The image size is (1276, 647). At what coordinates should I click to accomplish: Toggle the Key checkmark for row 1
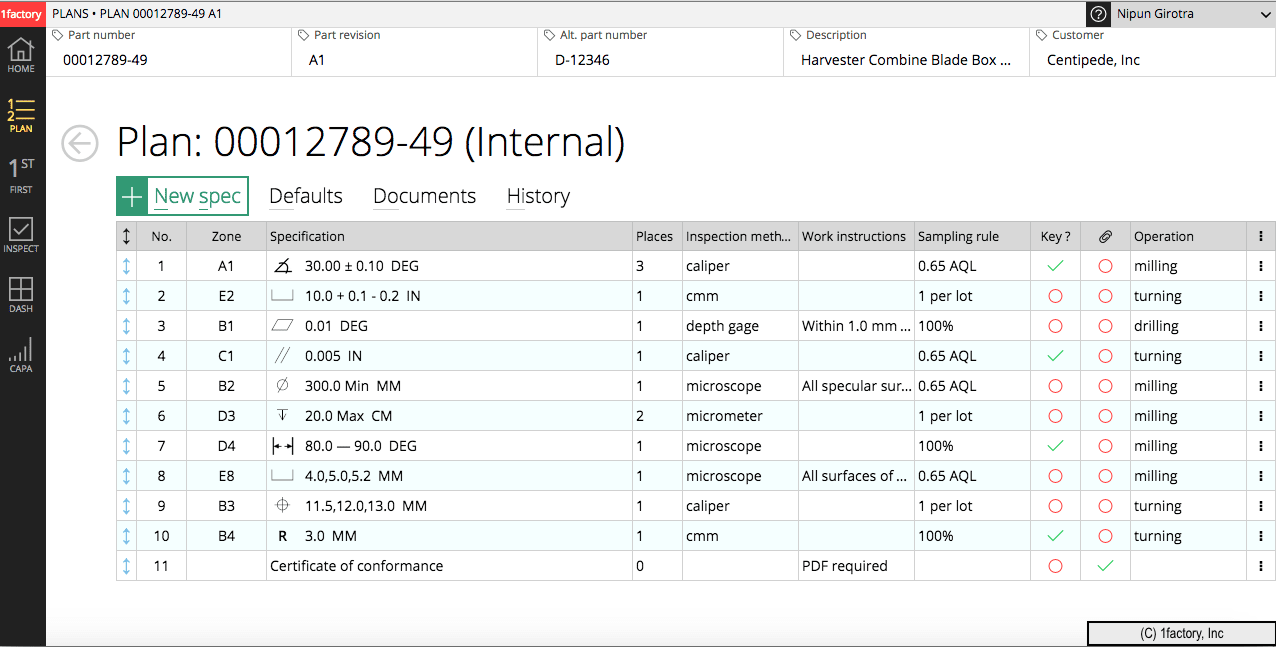click(1055, 266)
